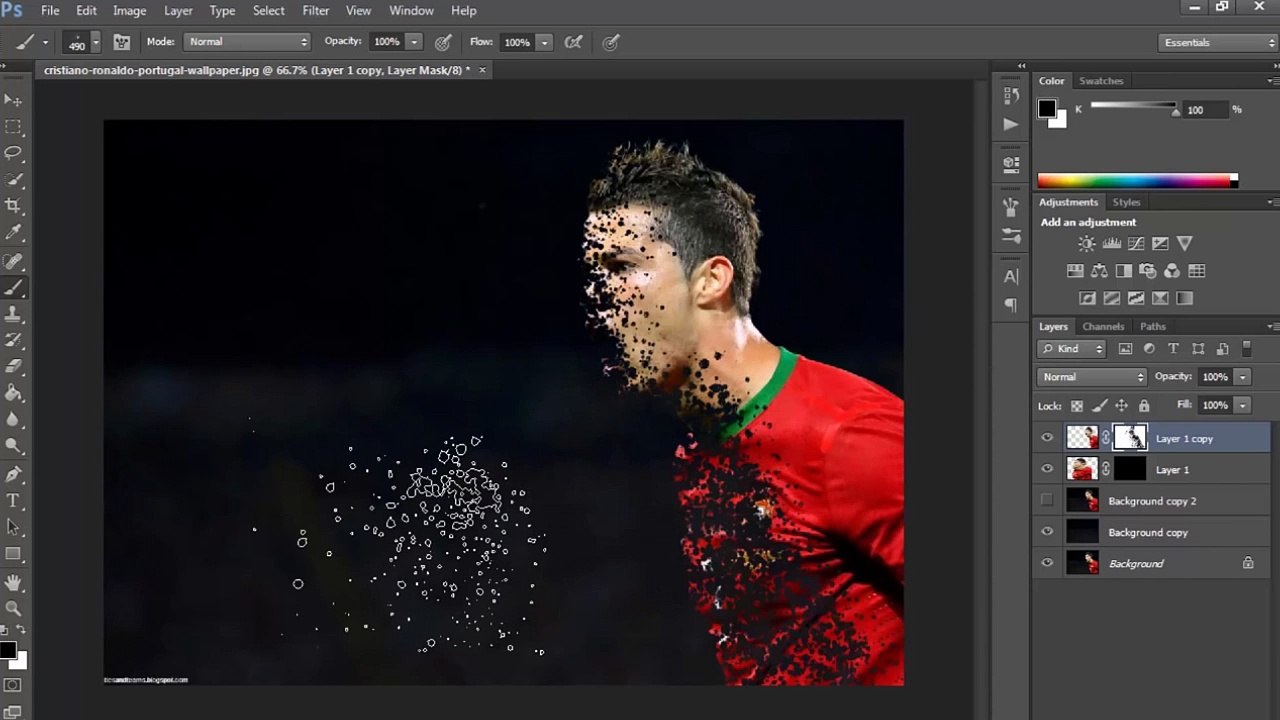1280x720 pixels.
Task: Open the layer Opacity arrow in Layers panel
Action: point(1242,377)
